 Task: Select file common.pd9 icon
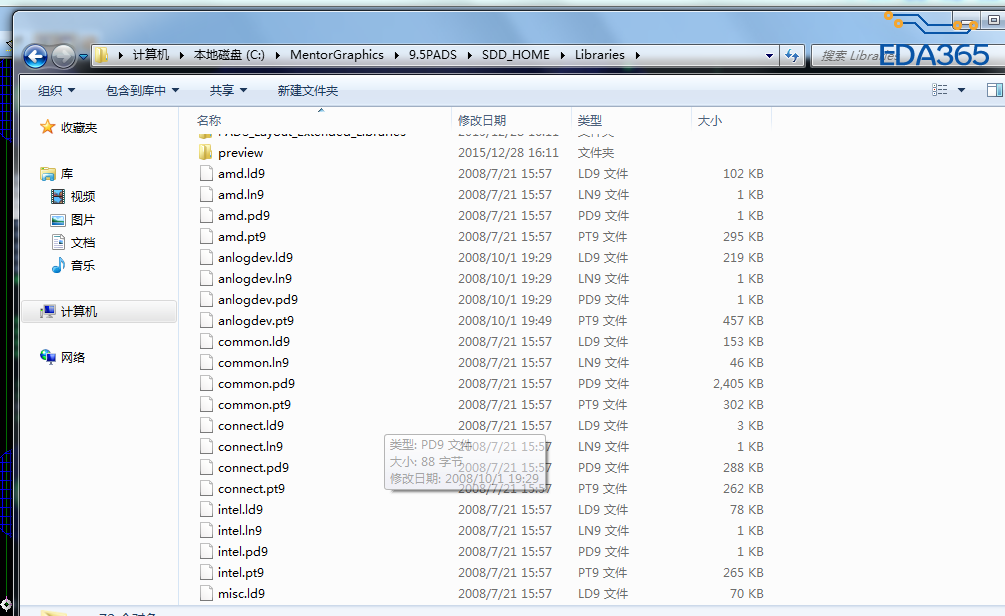pyautogui.click(x=206, y=384)
